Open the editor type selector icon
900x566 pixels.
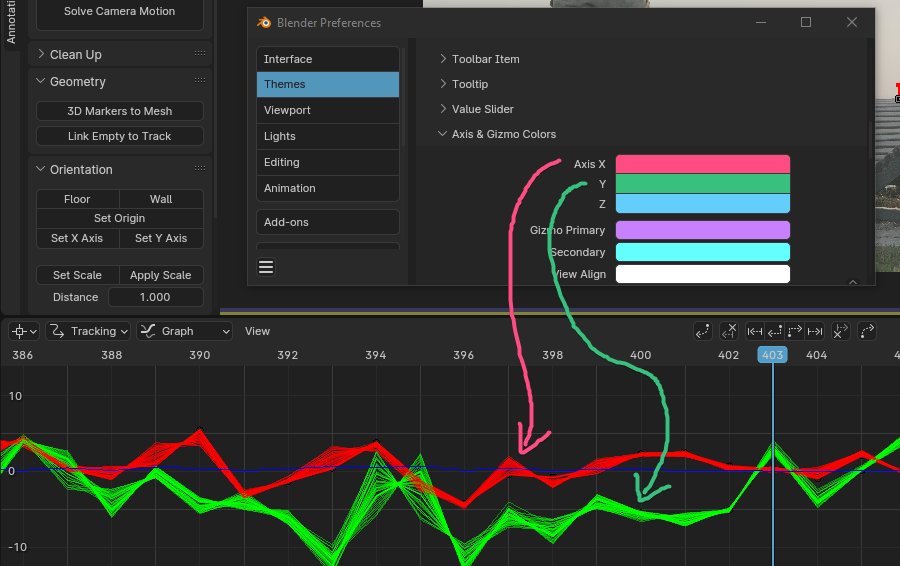(24, 331)
